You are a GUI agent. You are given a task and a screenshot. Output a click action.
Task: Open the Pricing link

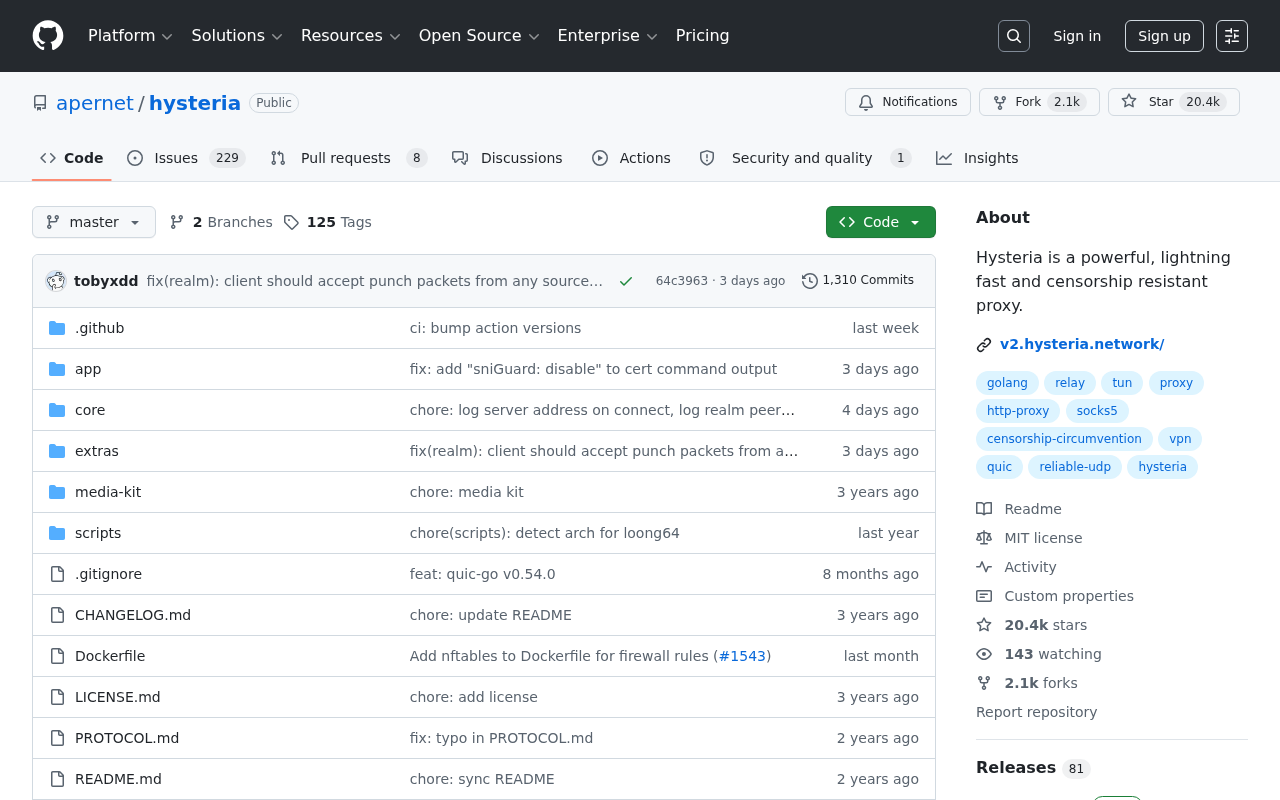[x=702, y=36]
